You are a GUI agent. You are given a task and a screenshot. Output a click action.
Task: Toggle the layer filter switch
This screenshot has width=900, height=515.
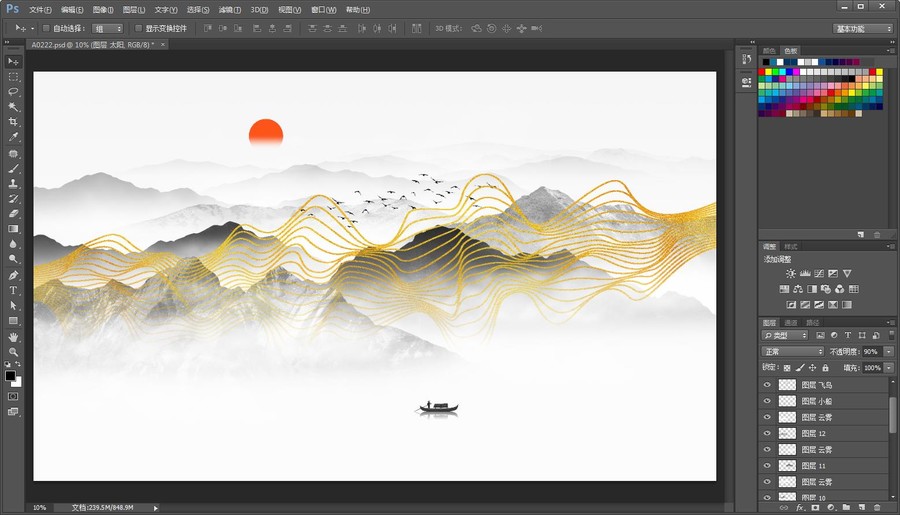891,335
